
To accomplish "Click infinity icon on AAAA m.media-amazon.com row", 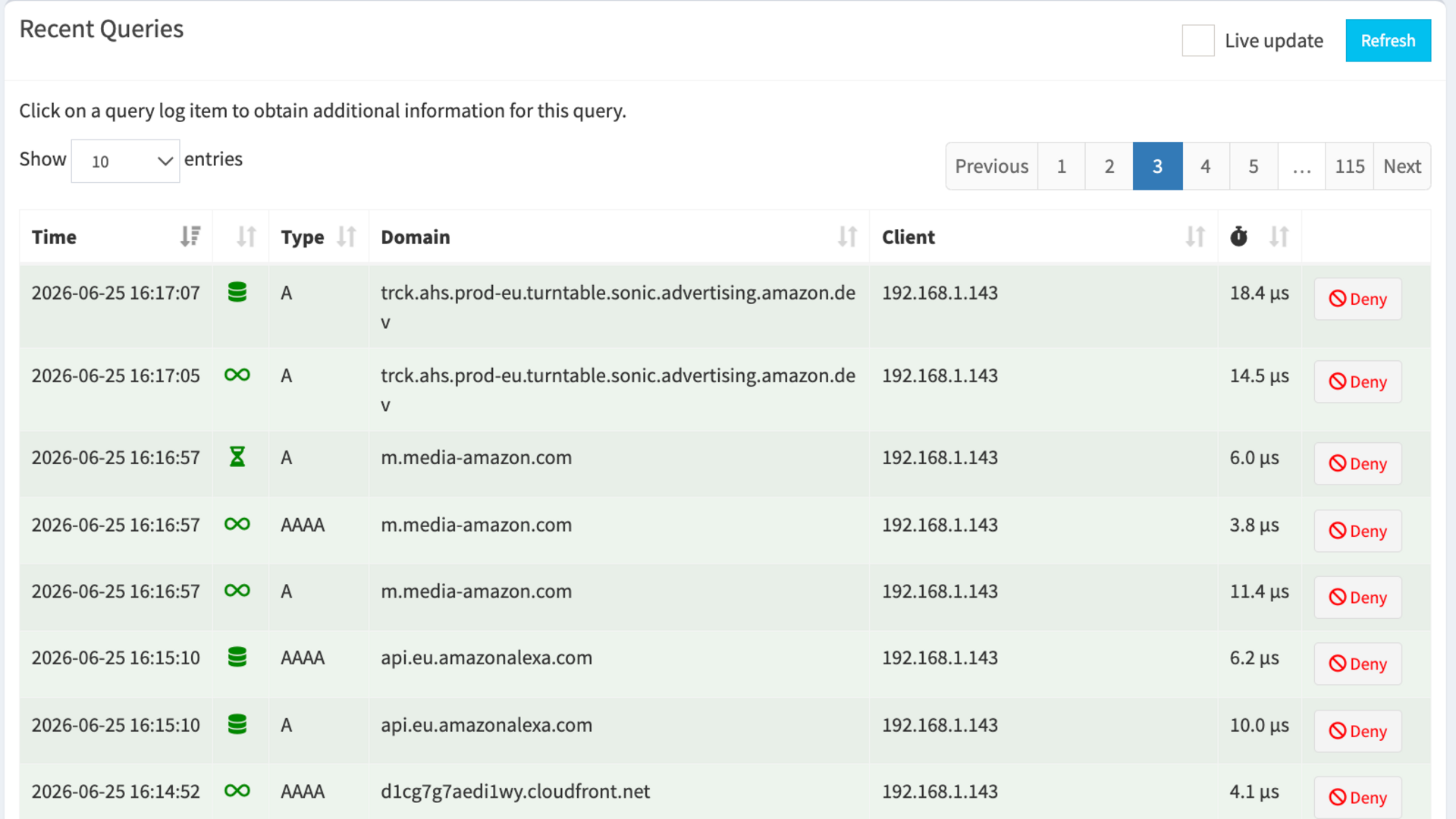I will [x=237, y=524].
